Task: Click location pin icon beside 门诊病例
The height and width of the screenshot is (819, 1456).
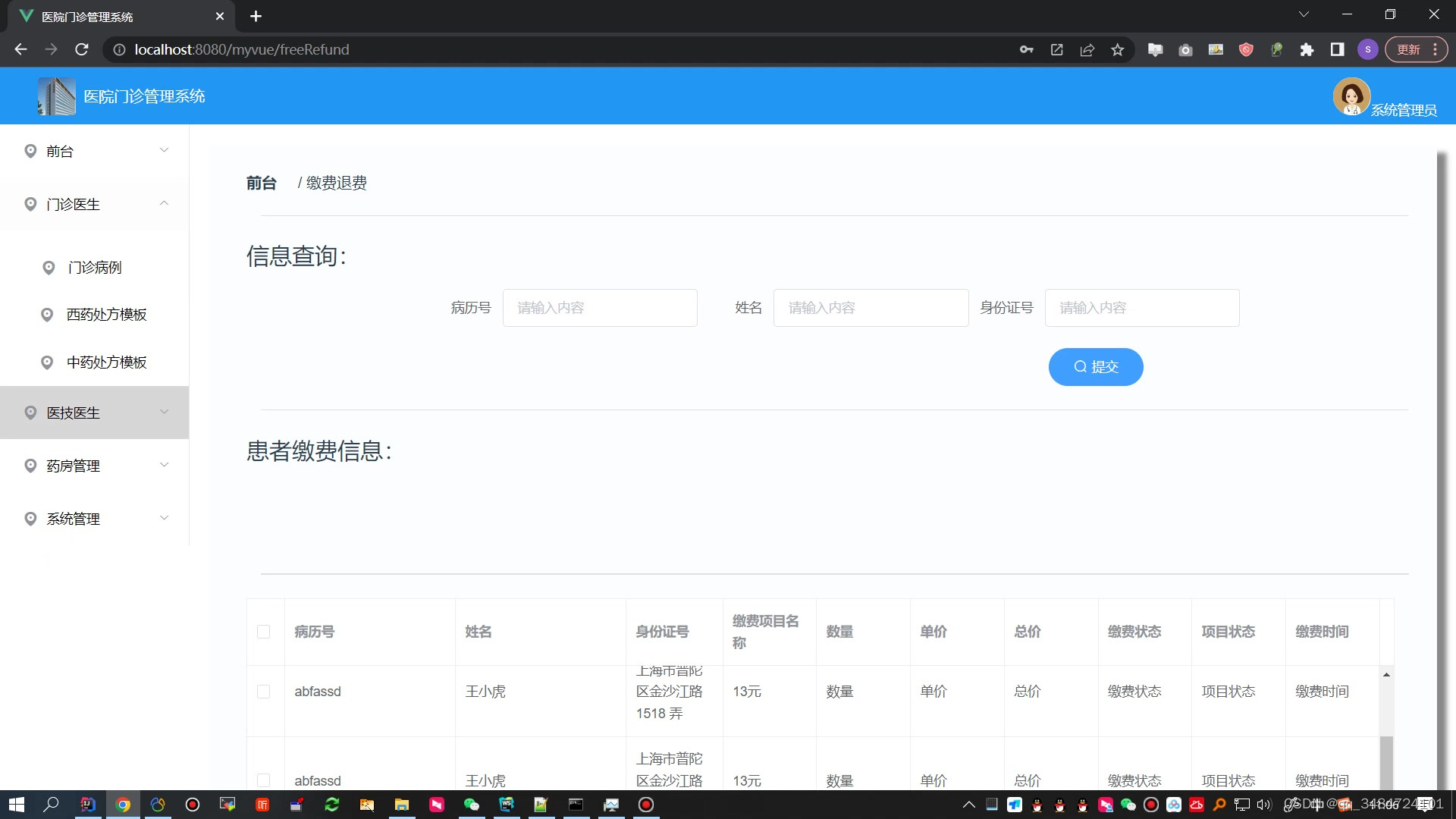Action: [x=49, y=268]
